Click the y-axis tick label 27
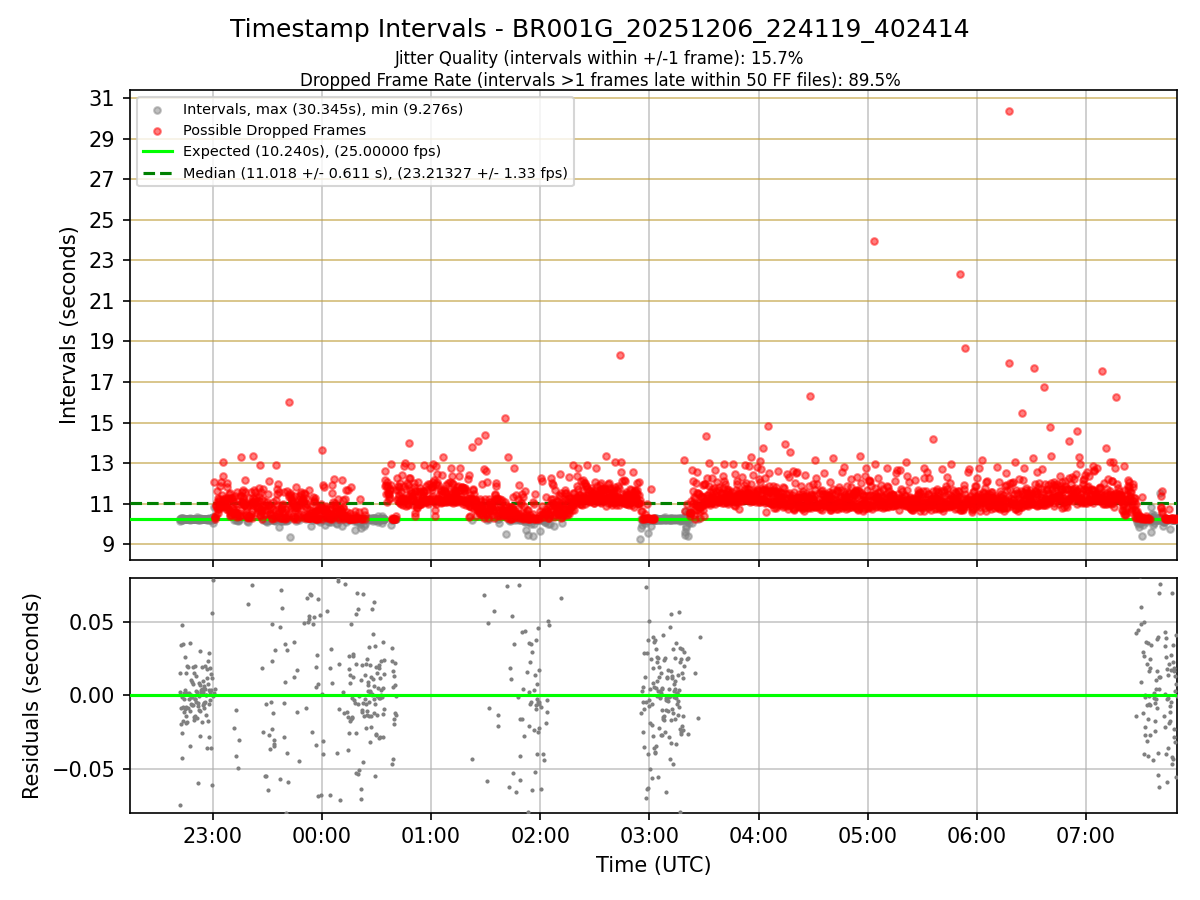Screen dimensions: 1200x900 [101, 179]
